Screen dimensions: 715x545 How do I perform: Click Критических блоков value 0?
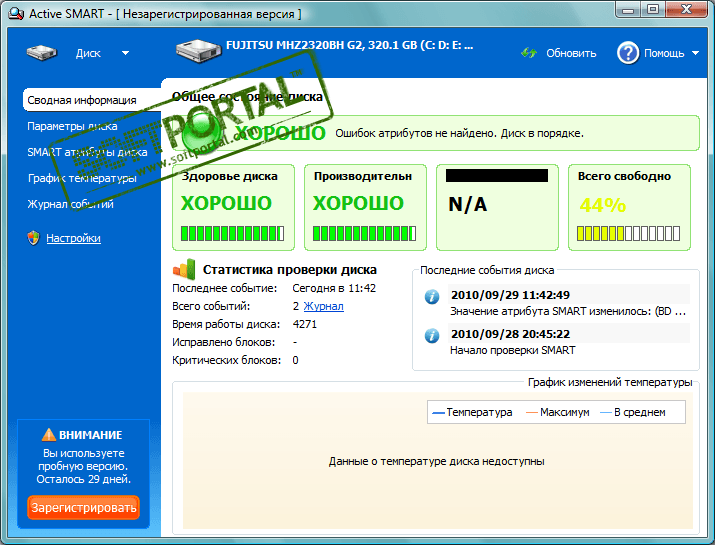[x=295, y=360]
